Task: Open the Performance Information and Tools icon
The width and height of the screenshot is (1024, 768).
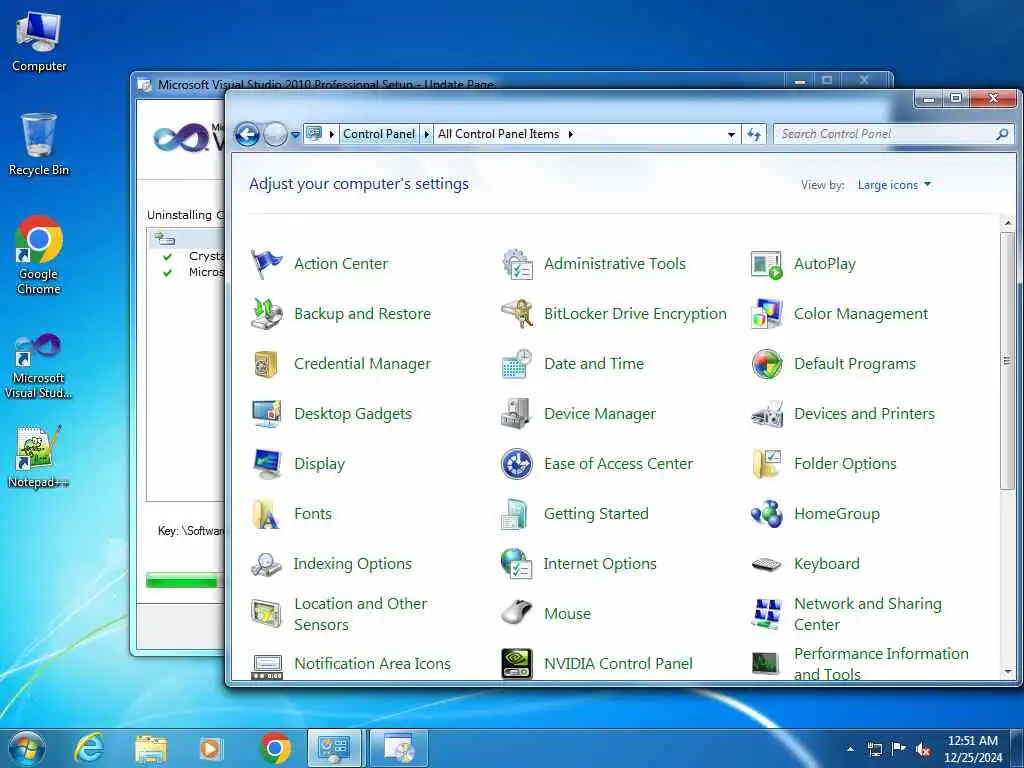Action: pos(767,664)
